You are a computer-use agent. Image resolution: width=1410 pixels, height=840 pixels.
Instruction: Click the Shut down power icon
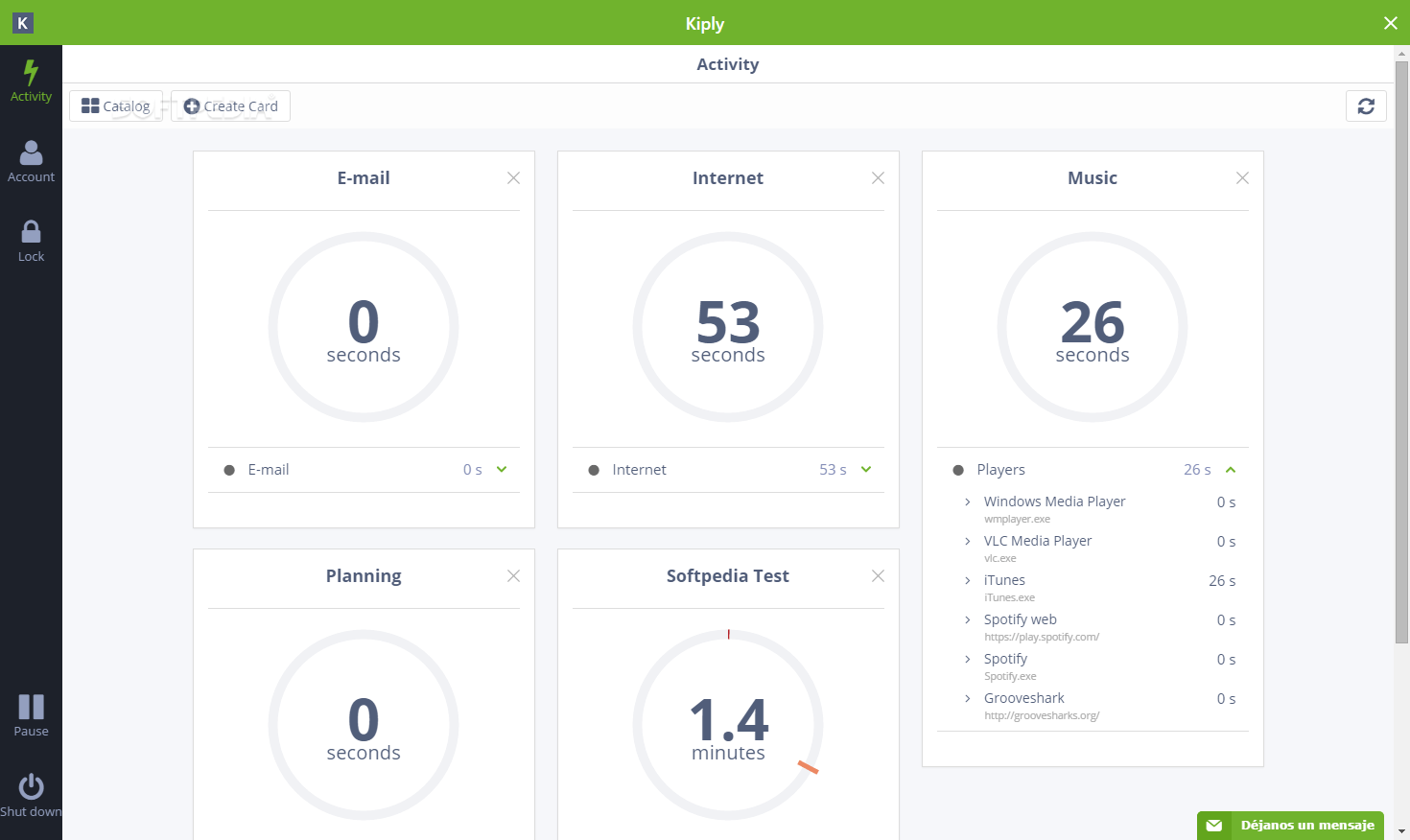pos(31,788)
